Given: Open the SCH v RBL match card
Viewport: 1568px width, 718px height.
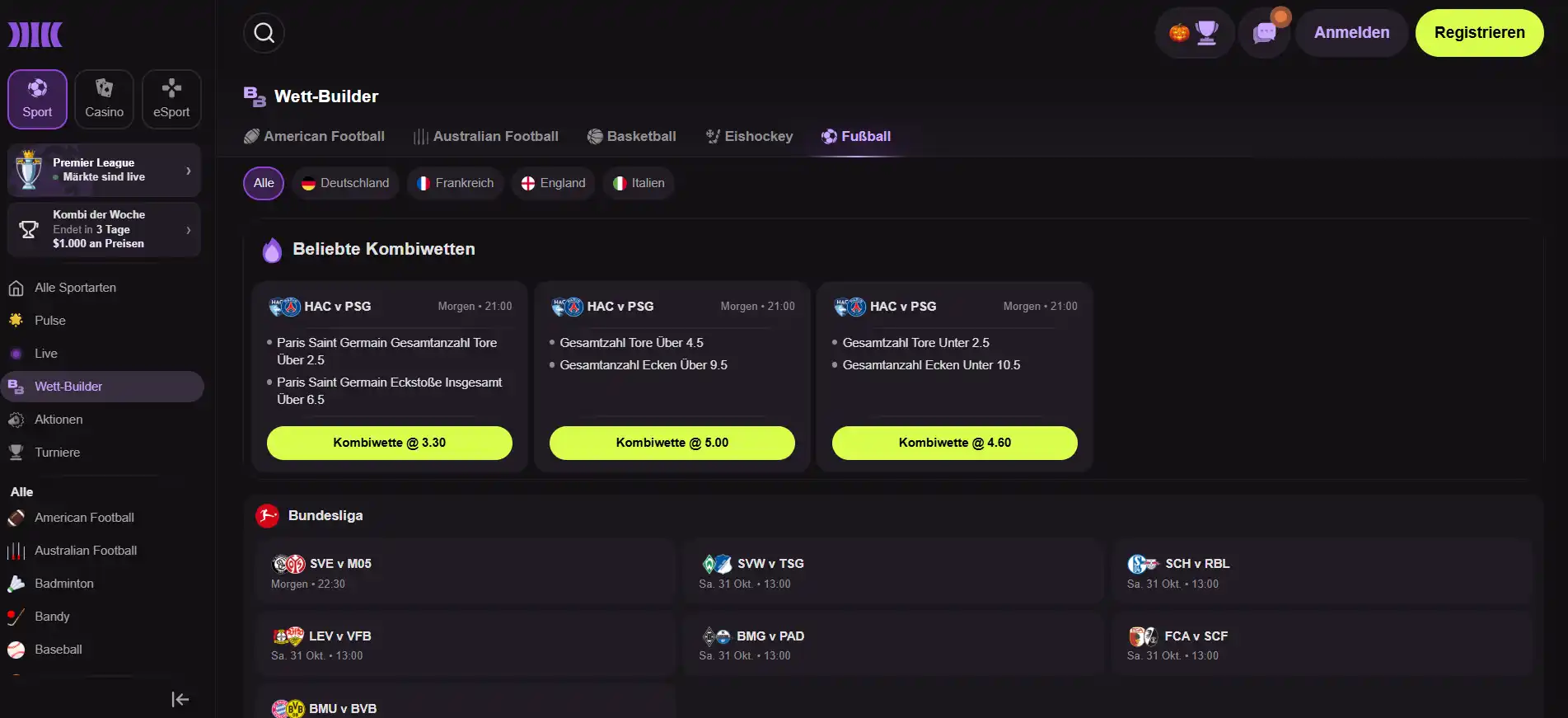Looking at the screenshot, I should click(x=1321, y=573).
